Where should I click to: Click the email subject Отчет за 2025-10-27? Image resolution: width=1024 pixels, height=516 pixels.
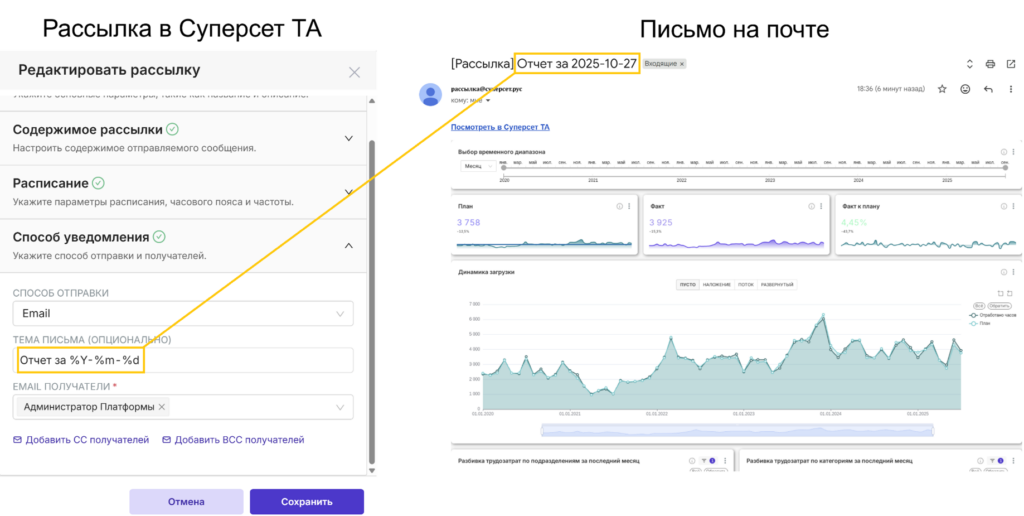coord(577,63)
